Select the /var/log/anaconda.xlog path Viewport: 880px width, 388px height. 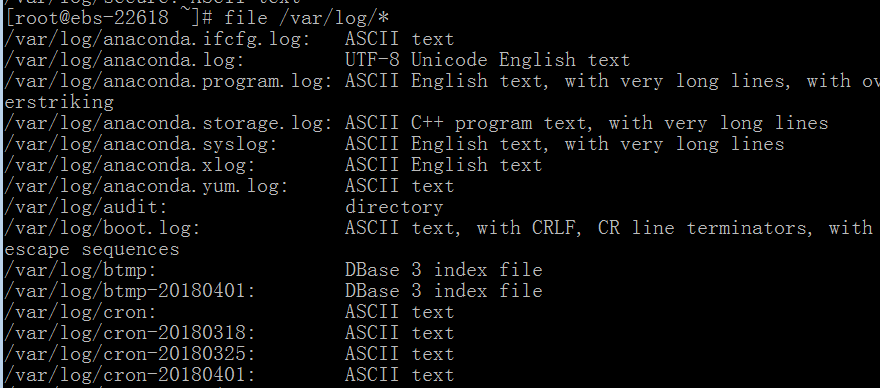tap(130, 165)
